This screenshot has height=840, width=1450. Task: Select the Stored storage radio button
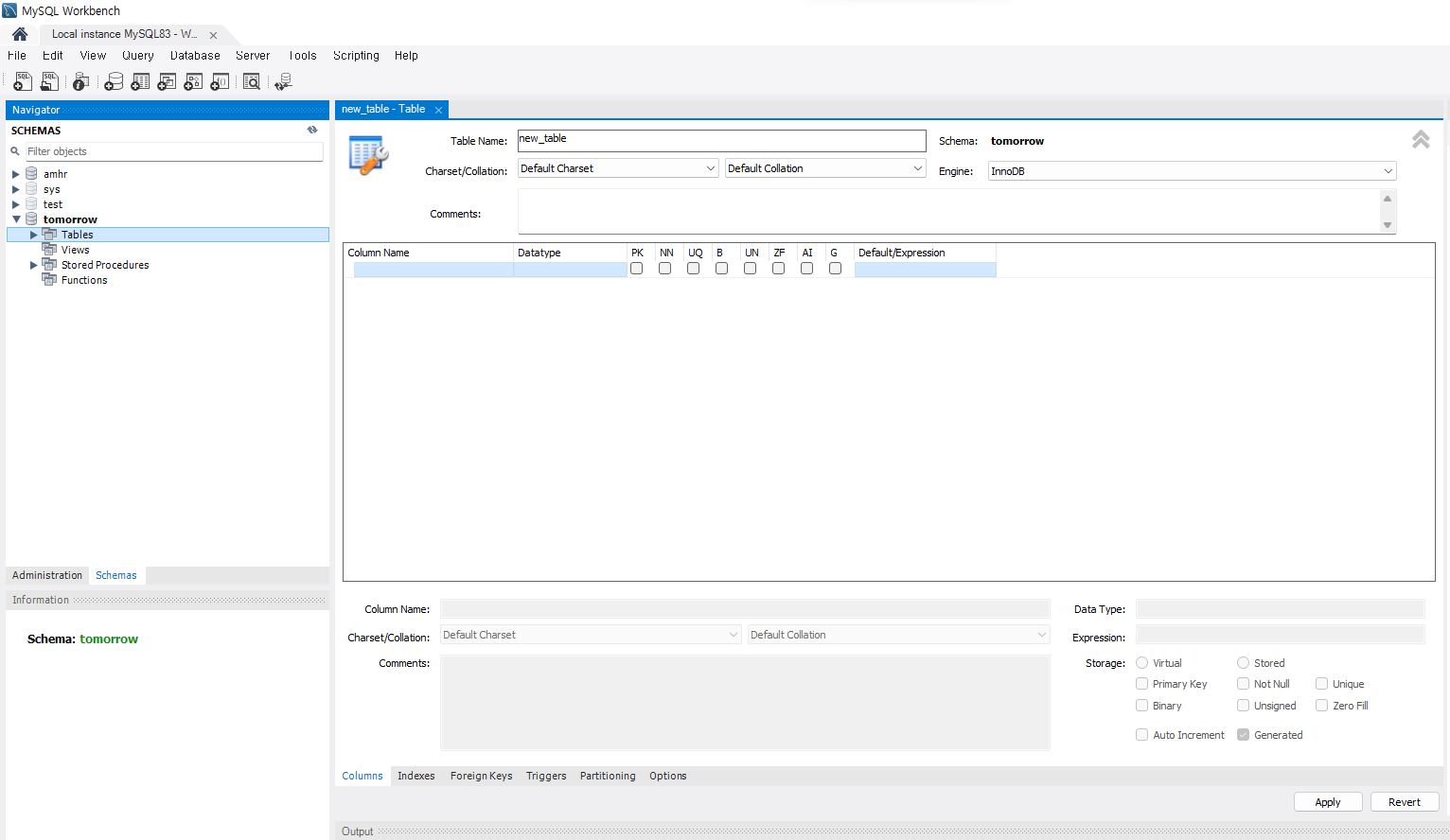(x=1244, y=663)
